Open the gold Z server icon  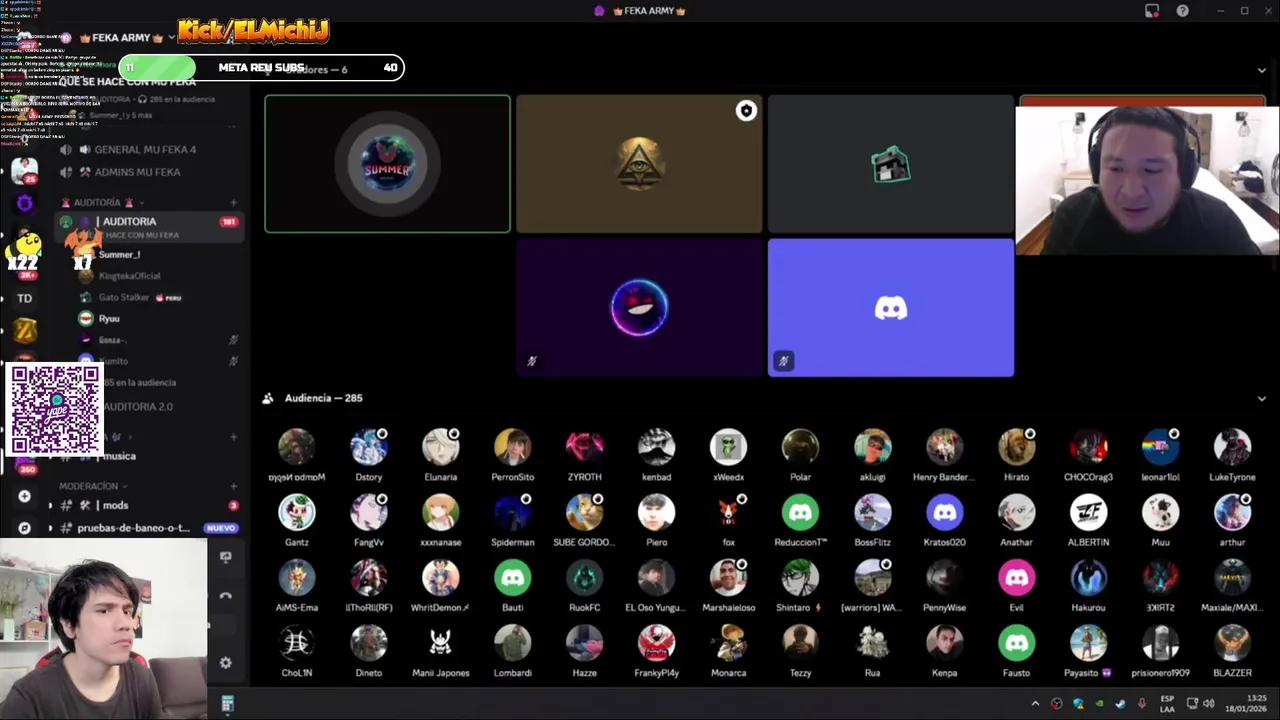[x=24, y=331]
